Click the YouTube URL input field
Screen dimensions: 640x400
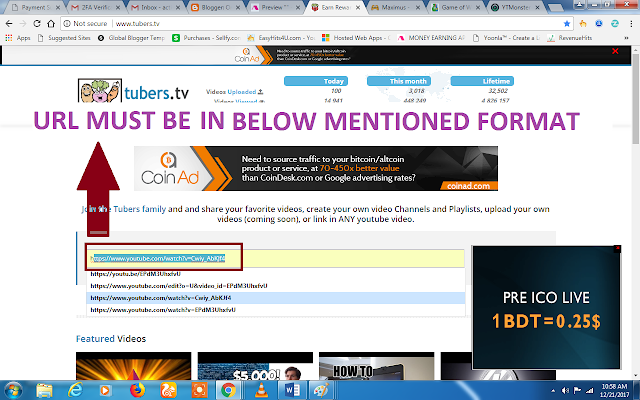[x=277, y=258]
